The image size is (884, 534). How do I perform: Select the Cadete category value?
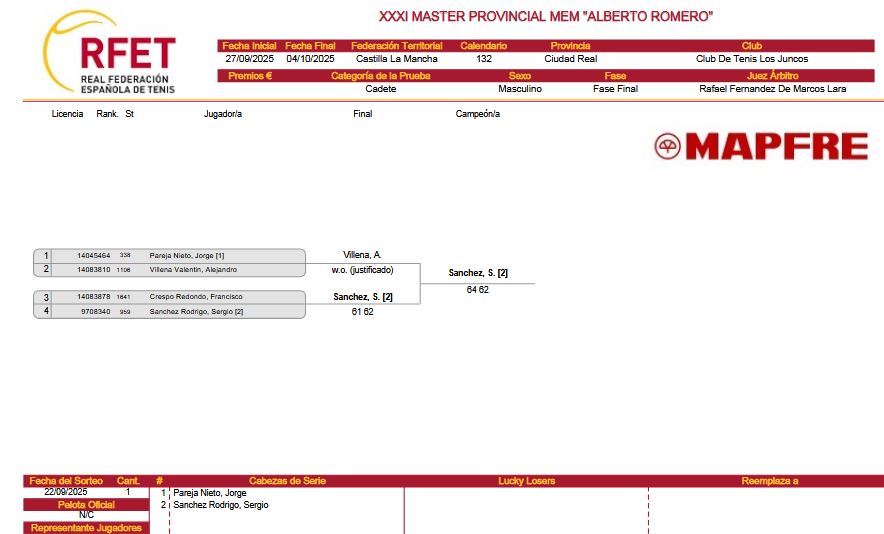(x=381, y=89)
